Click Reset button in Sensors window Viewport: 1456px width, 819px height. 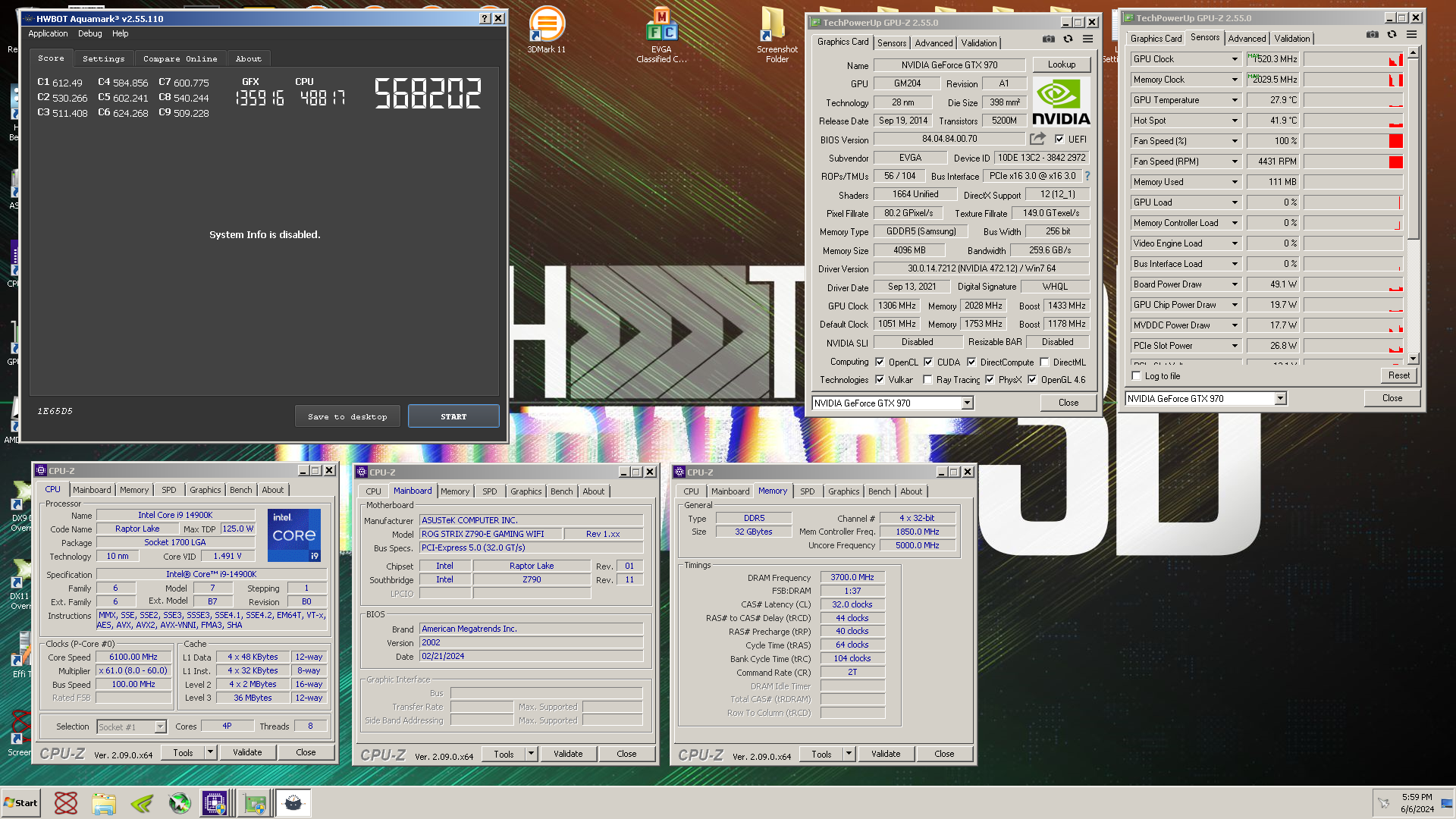[x=1399, y=375]
